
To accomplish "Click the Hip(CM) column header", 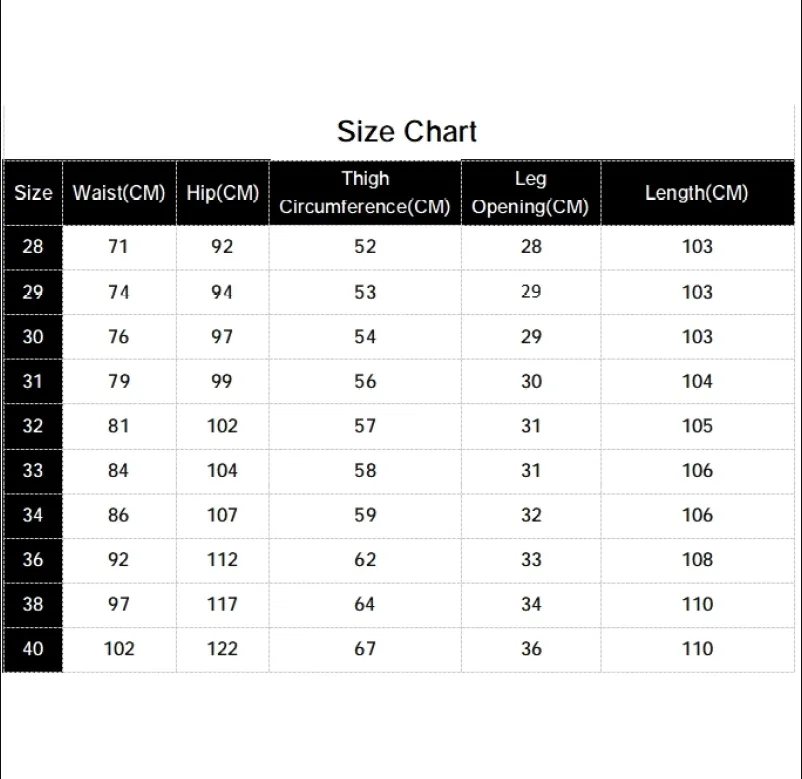I will click(x=222, y=193).
